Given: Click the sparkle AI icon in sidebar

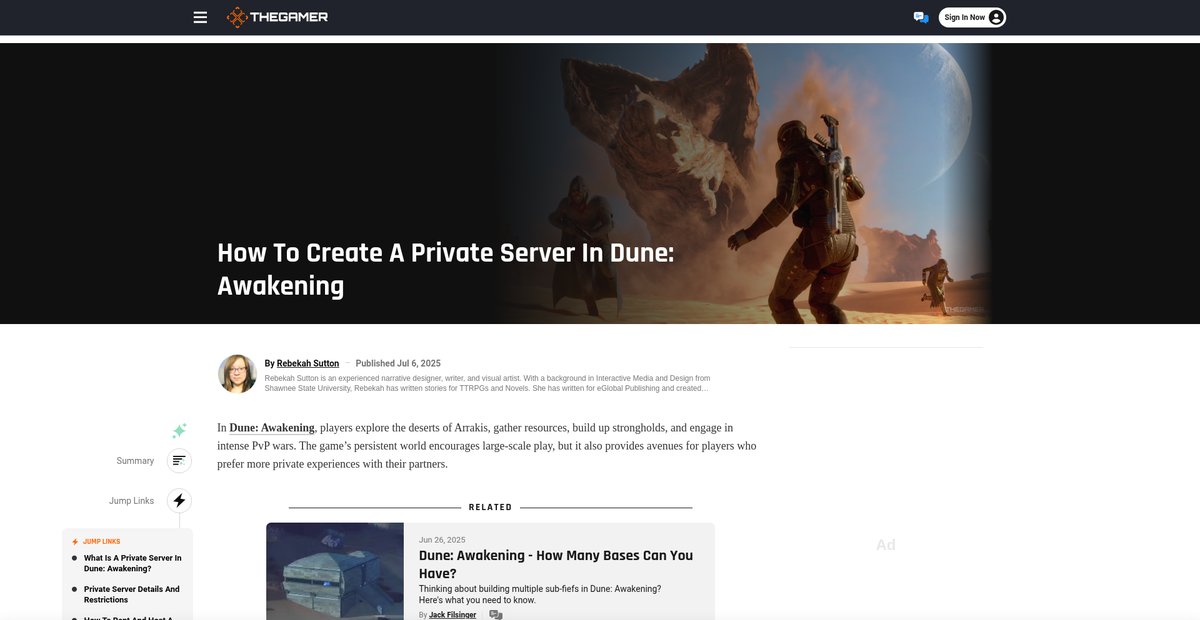Looking at the screenshot, I should click(x=179, y=430).
